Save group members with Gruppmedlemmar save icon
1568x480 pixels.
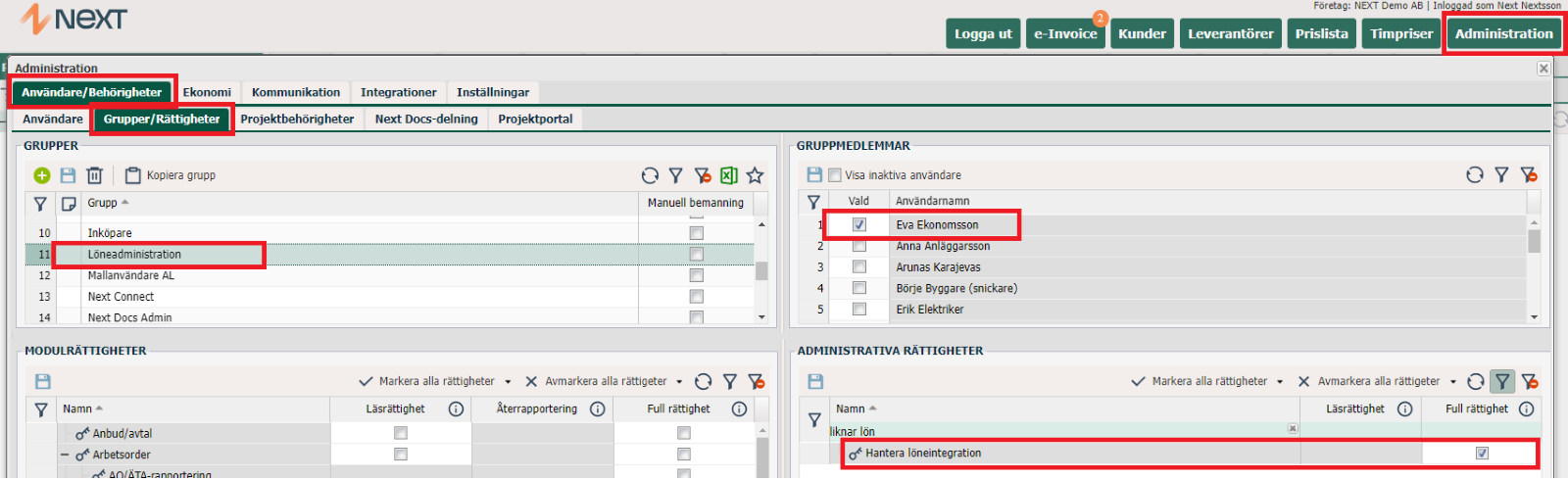tap(814, 174)
